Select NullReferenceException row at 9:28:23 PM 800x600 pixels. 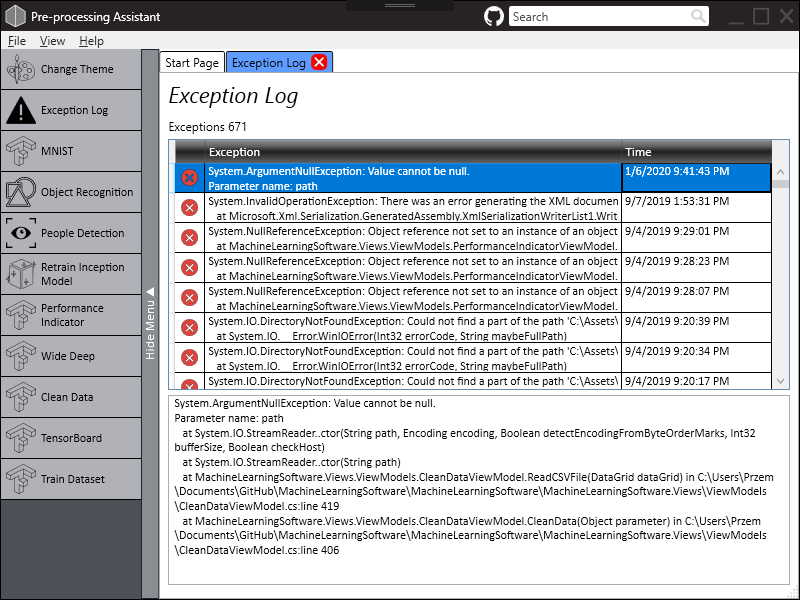473,268
